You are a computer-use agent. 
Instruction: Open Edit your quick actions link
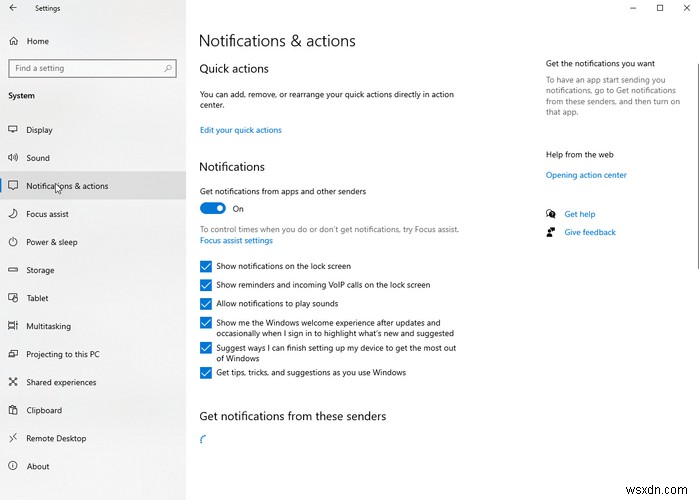241,130
